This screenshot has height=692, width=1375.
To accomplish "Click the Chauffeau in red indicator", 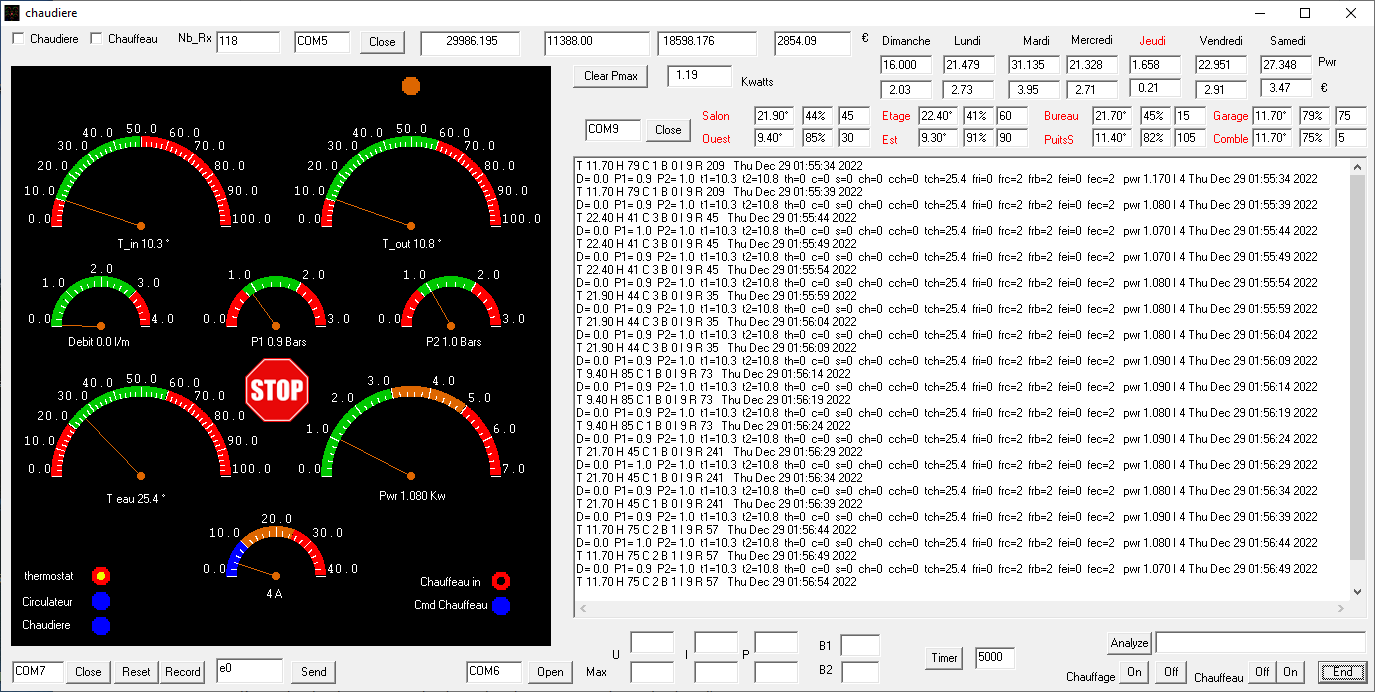I will point(500,581).
